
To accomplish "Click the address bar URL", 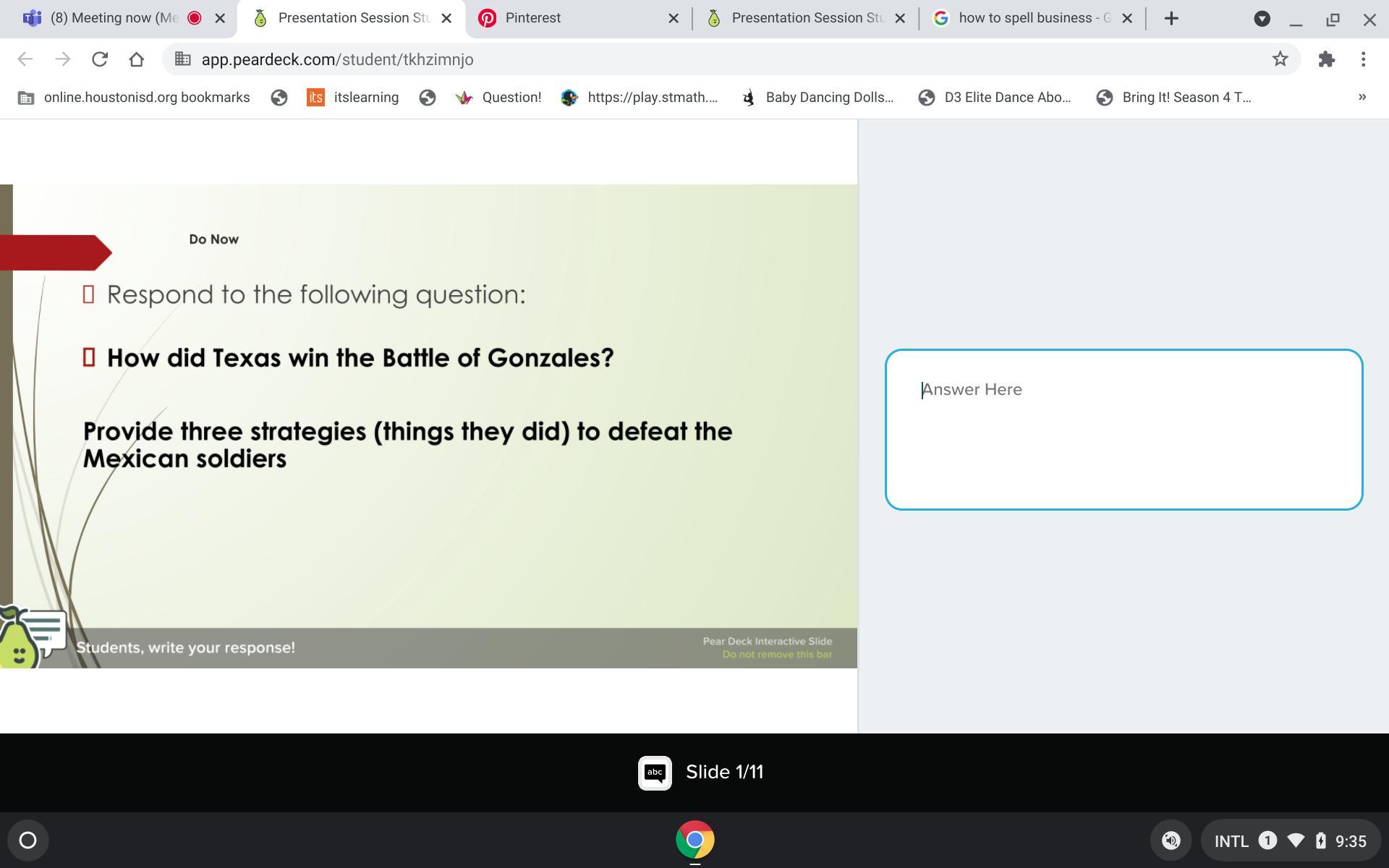I will click(337, 59).
